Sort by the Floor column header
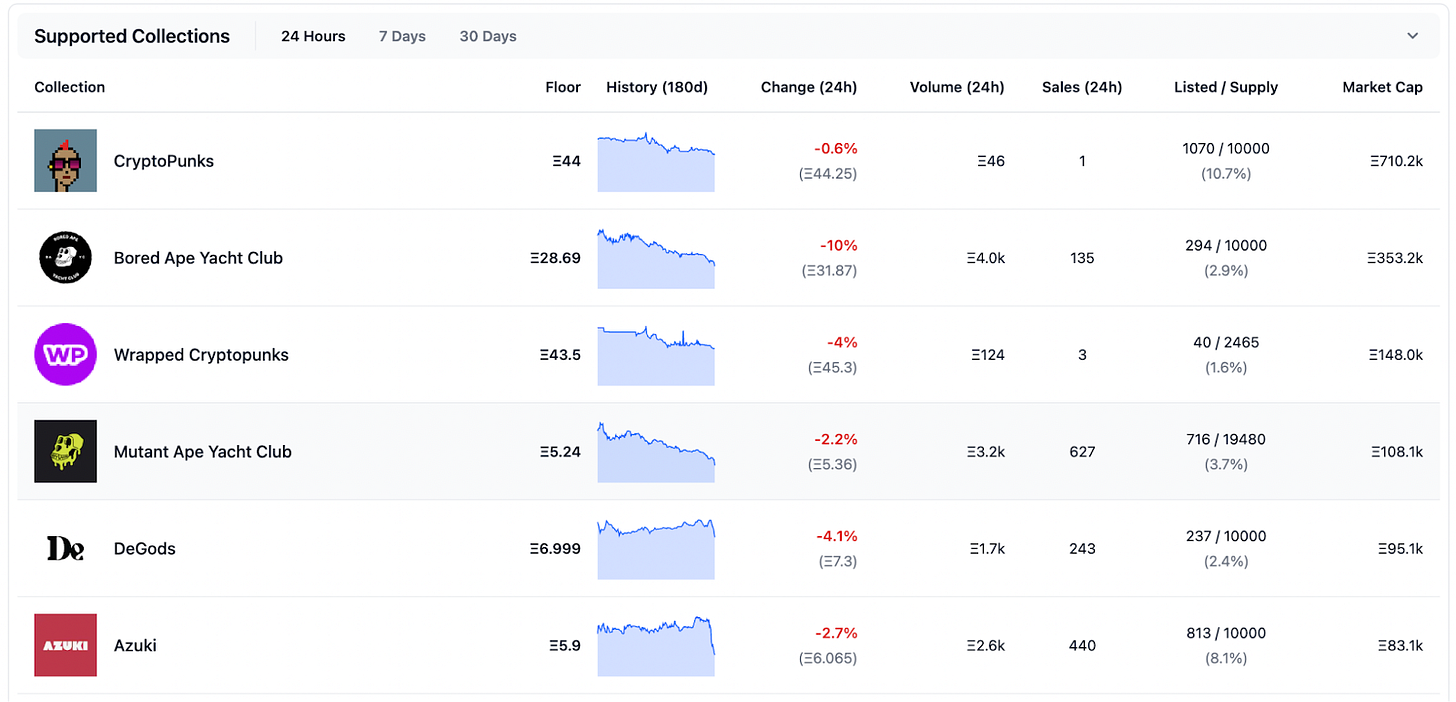 click(x=563, y=87)
